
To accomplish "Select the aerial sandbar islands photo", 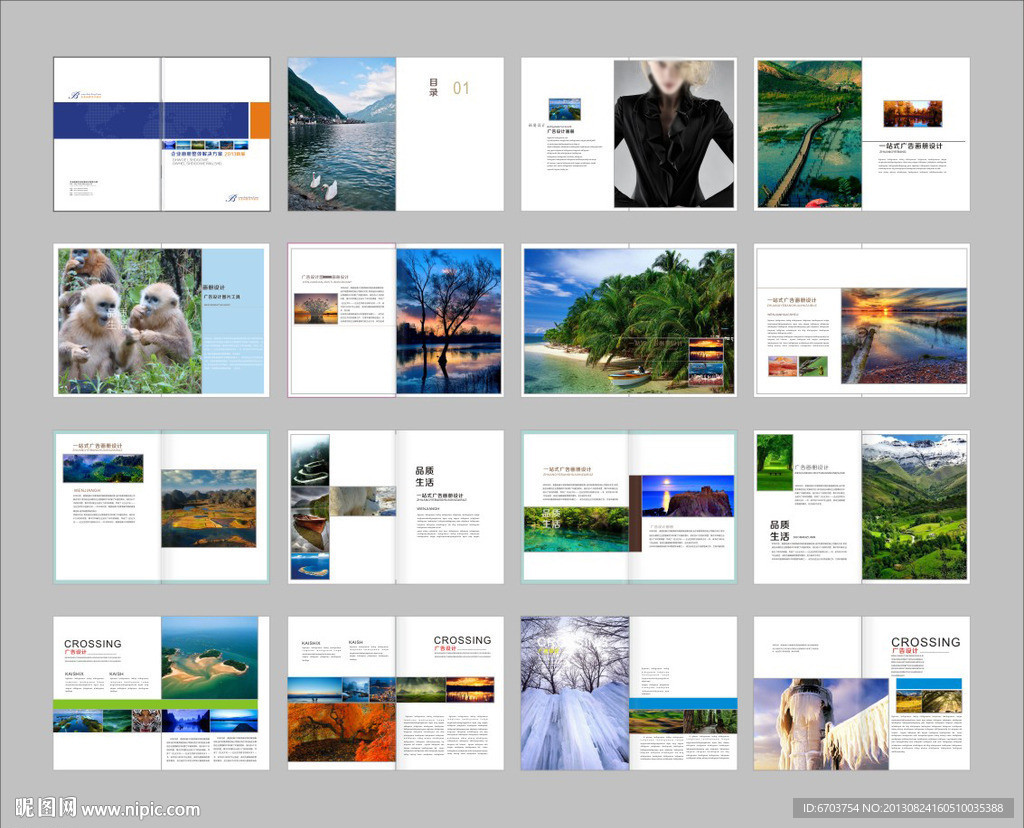I will (210, 658).
